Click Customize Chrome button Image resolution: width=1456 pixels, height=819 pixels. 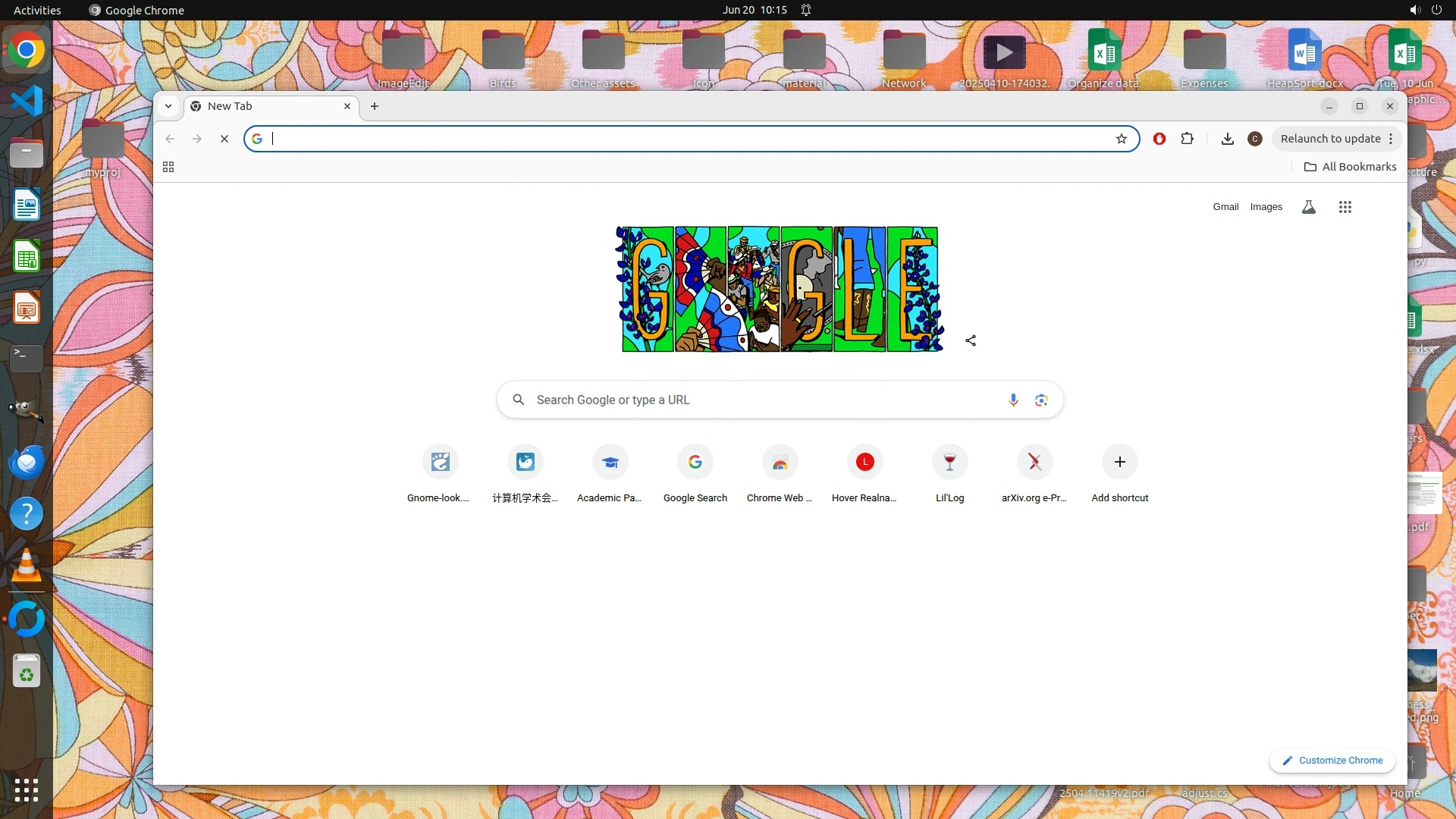(1332, 761)
